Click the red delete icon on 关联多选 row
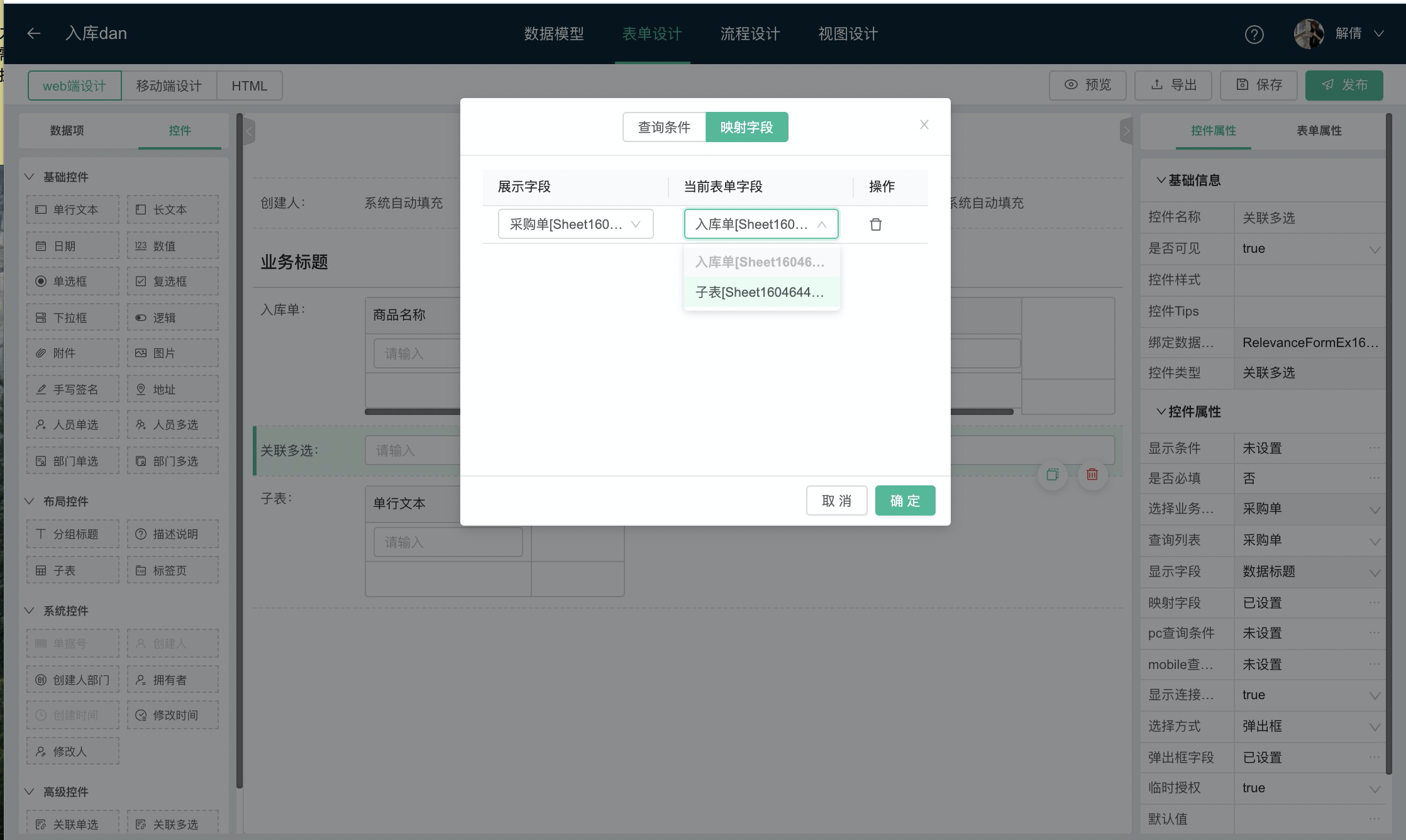1406x840 pixels. pos(1092,474)
